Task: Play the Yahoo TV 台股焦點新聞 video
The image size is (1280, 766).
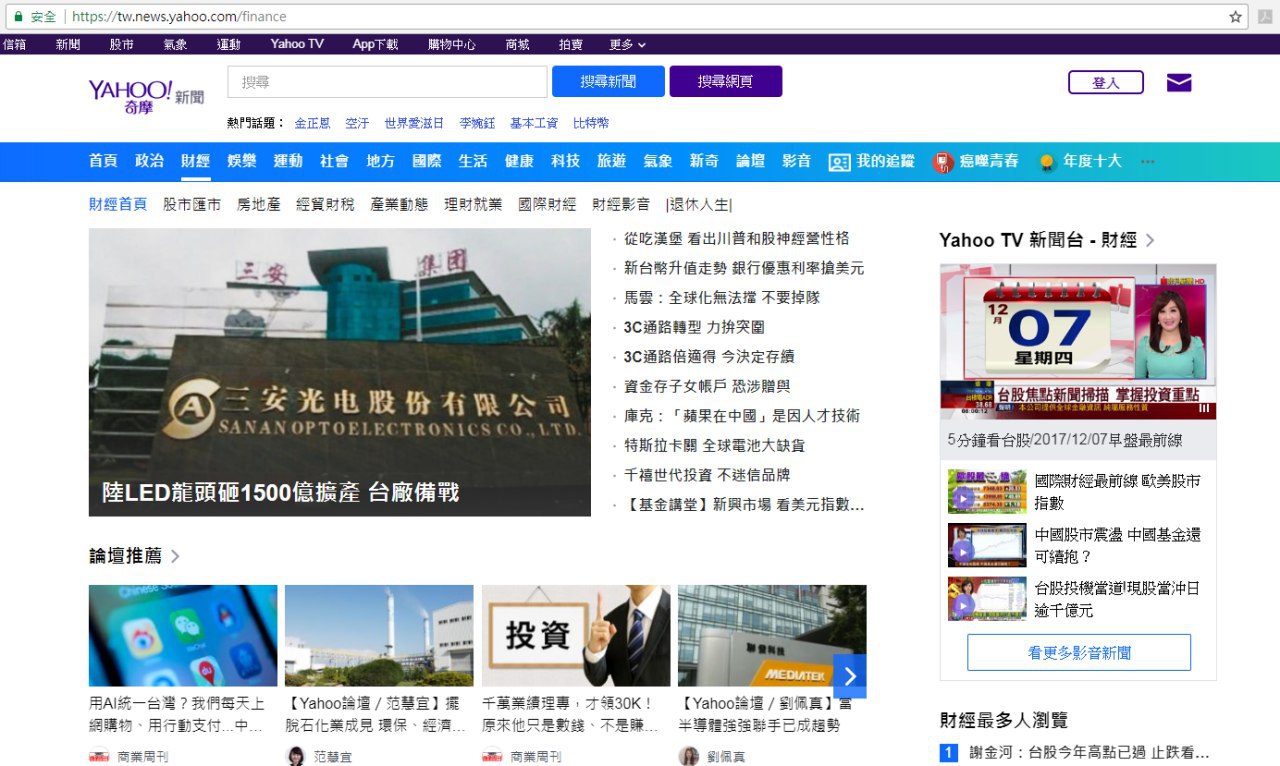Action: click(1078, 342)
